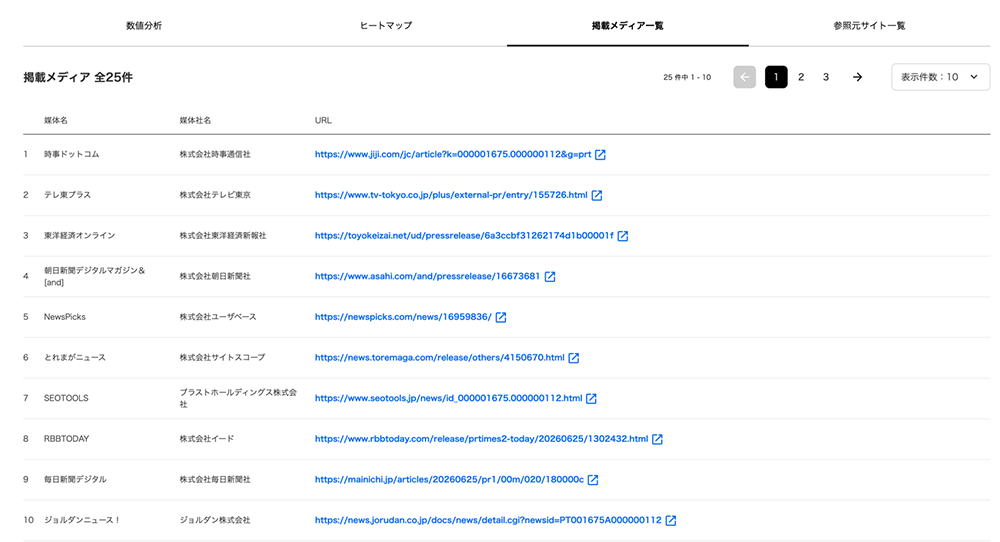Viewport: 1000px width, 542px height.
Task: Open external link icon for rbbtoday URL
Action: (658, 439)
